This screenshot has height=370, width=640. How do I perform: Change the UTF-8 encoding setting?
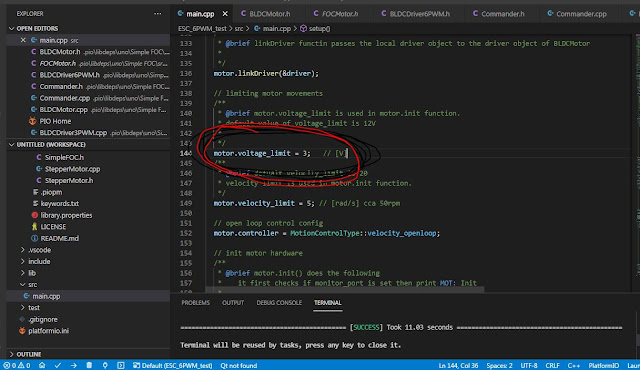click(529, 366)
